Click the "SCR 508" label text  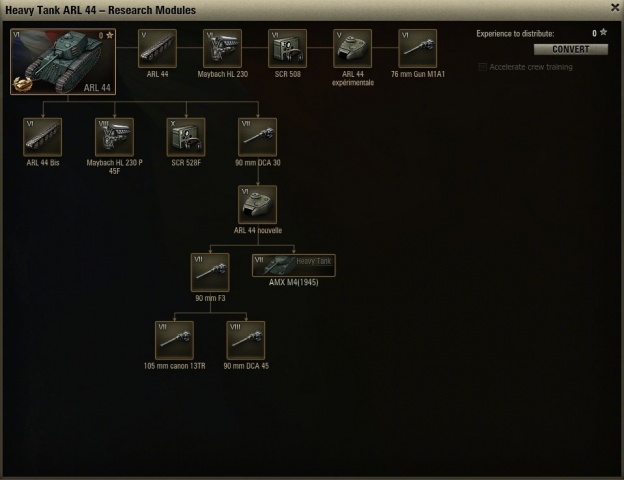point(287,74)
